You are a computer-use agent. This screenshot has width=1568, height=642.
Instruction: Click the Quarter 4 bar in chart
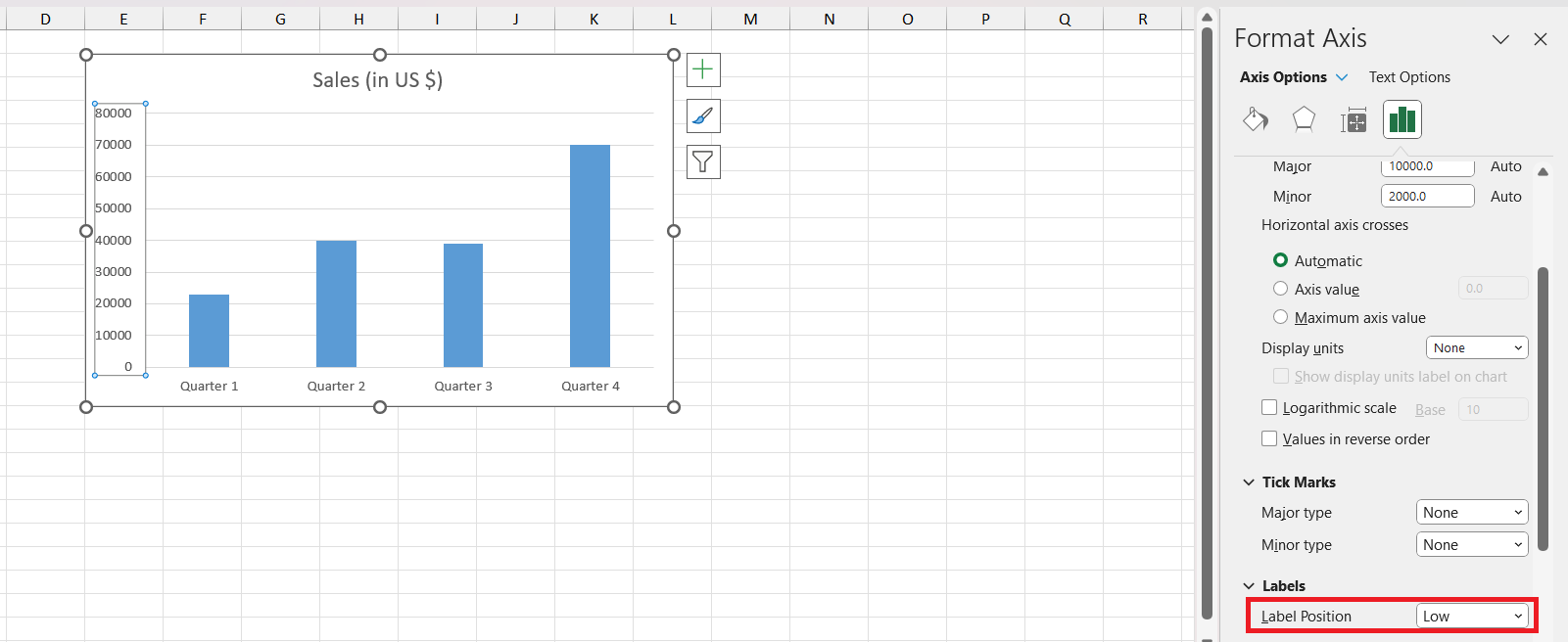tap(590, 256)
